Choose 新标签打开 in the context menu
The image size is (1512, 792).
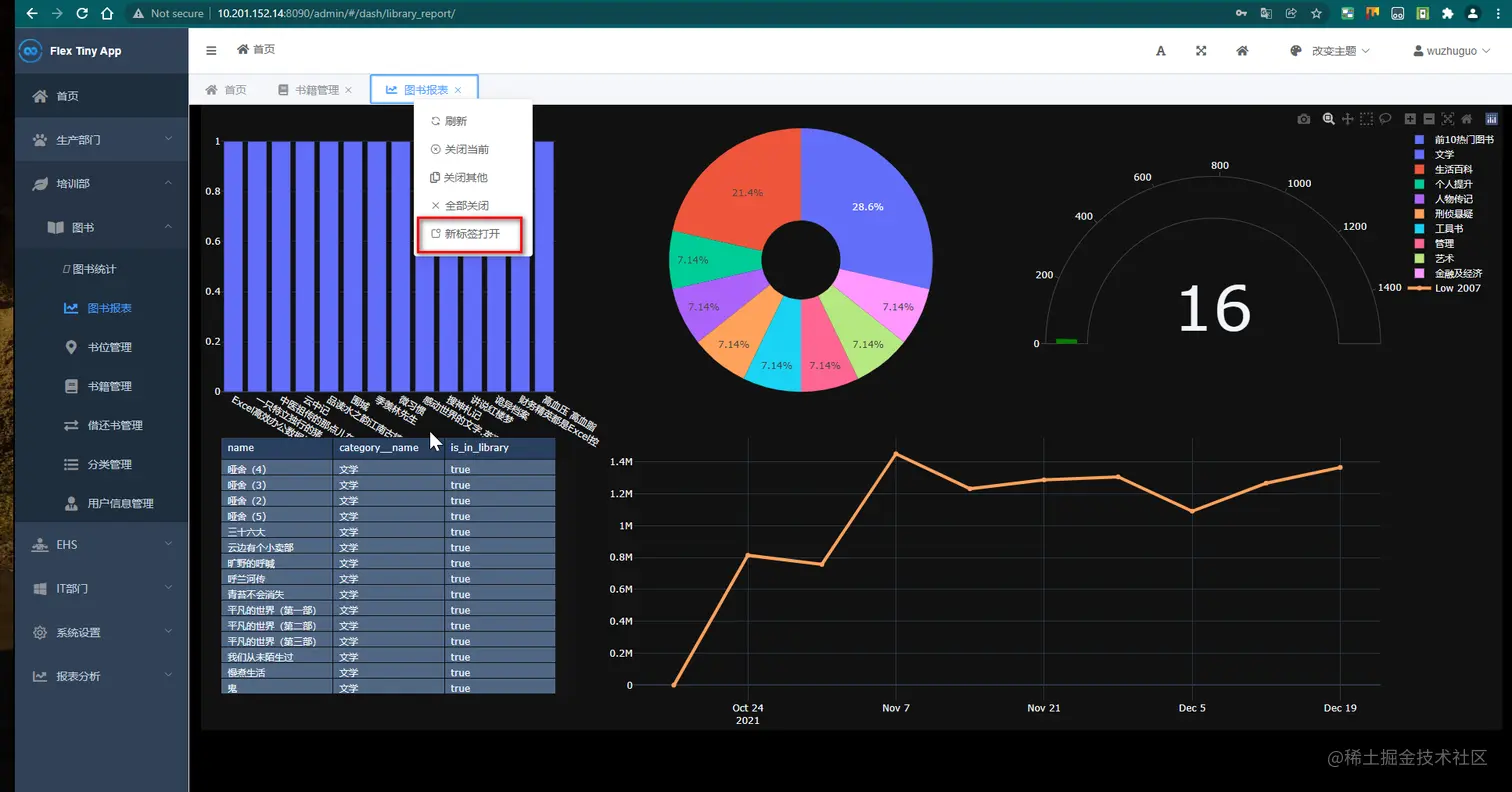click(x=473, y=234)
